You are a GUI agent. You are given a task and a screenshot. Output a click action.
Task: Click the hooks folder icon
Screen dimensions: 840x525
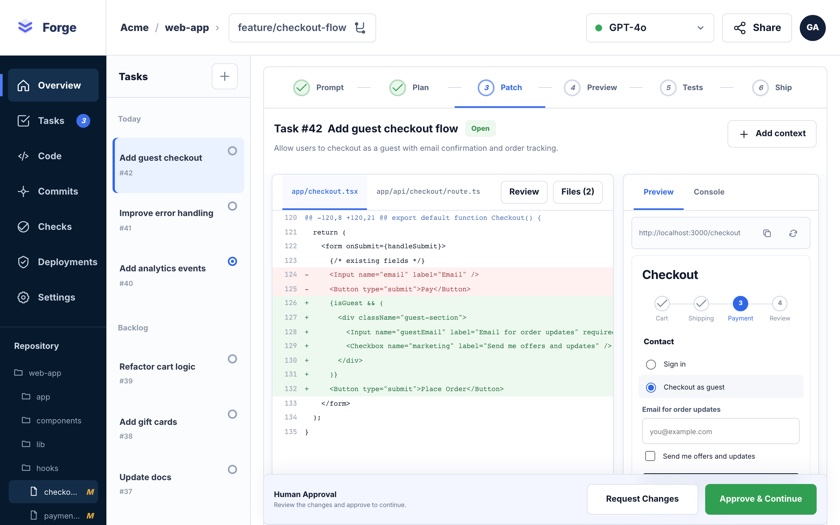(x=26, y=468)
